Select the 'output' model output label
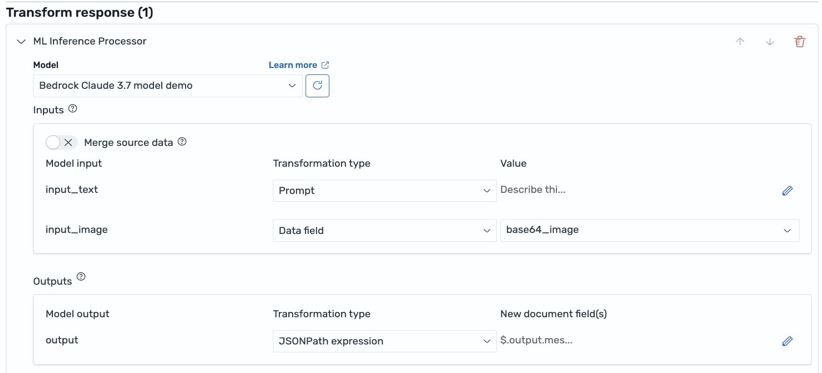Viewport: 822px width, 373px height. [x=62, y=340]
